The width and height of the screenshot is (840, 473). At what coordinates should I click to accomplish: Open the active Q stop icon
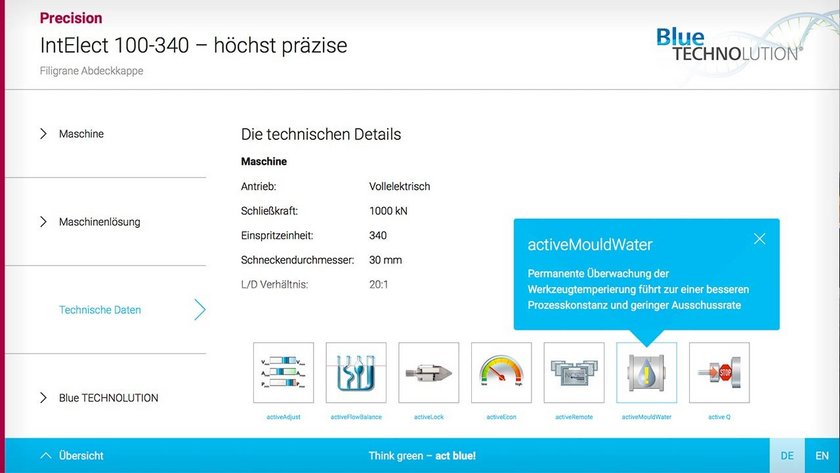coord(719,373)
